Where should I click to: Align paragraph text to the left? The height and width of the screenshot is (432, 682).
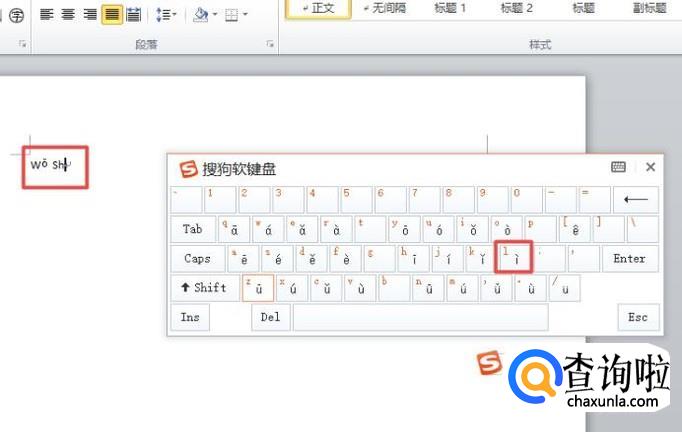point(47,14)
